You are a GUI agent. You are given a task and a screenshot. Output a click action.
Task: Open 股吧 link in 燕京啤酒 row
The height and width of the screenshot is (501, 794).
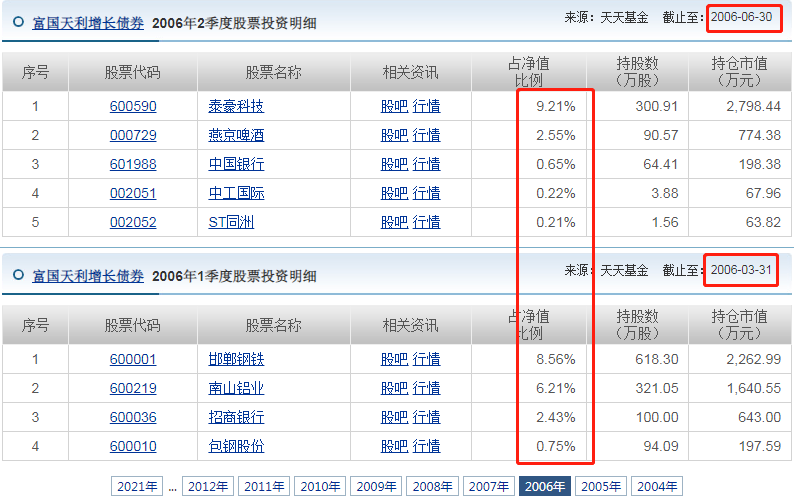(x=394, y=135)
